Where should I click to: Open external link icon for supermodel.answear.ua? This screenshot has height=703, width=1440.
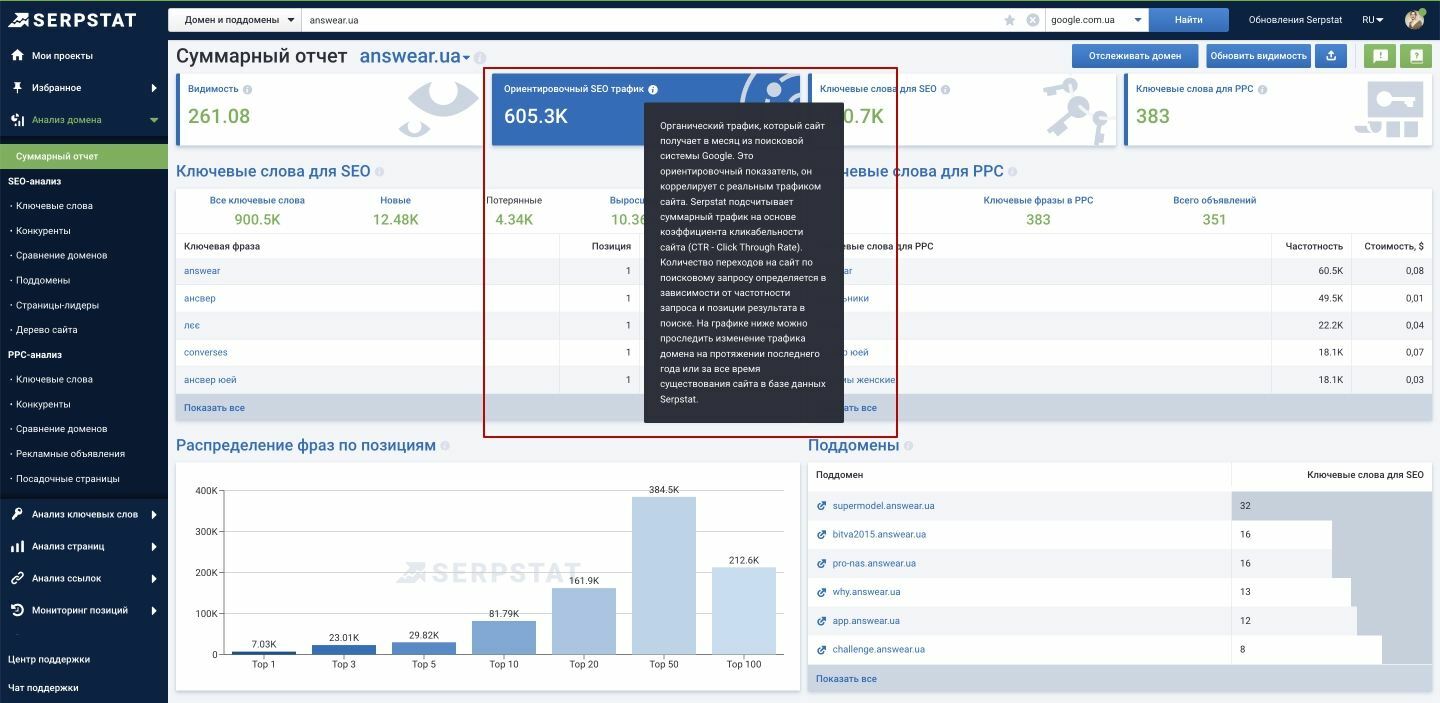pyautogui.click(x=822, y=506)
